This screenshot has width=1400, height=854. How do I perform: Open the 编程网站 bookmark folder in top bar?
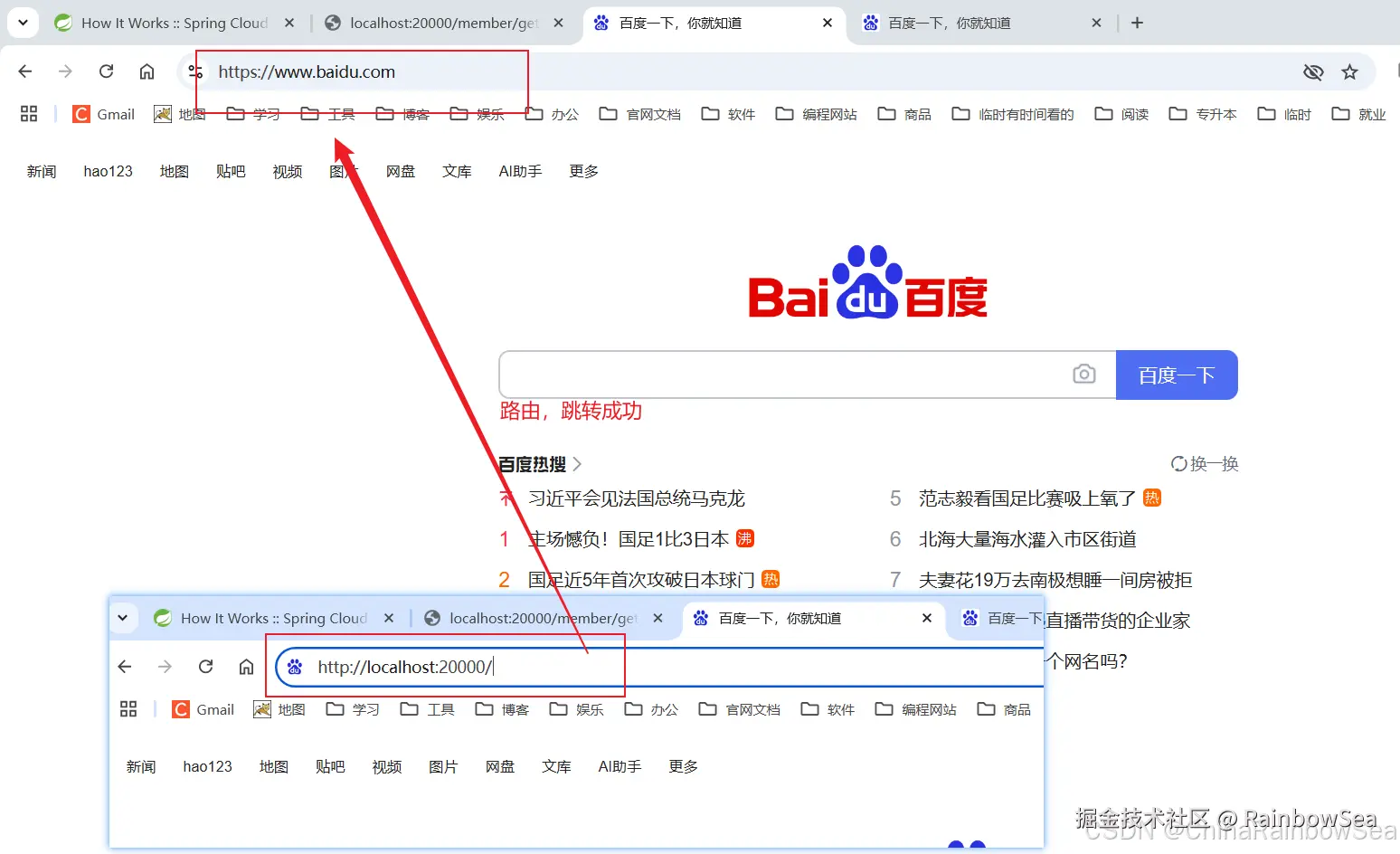pyautogui.click(x=817, y=114)
